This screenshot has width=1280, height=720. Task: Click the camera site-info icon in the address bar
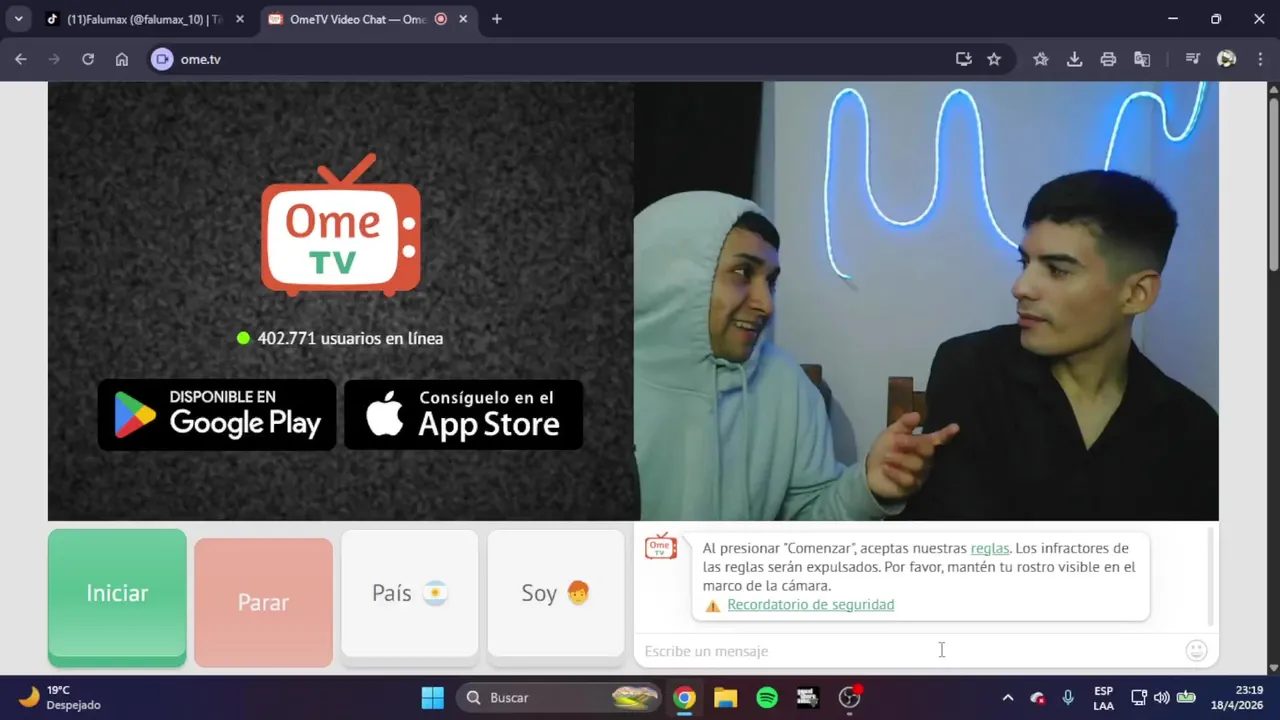click(162, 59)
